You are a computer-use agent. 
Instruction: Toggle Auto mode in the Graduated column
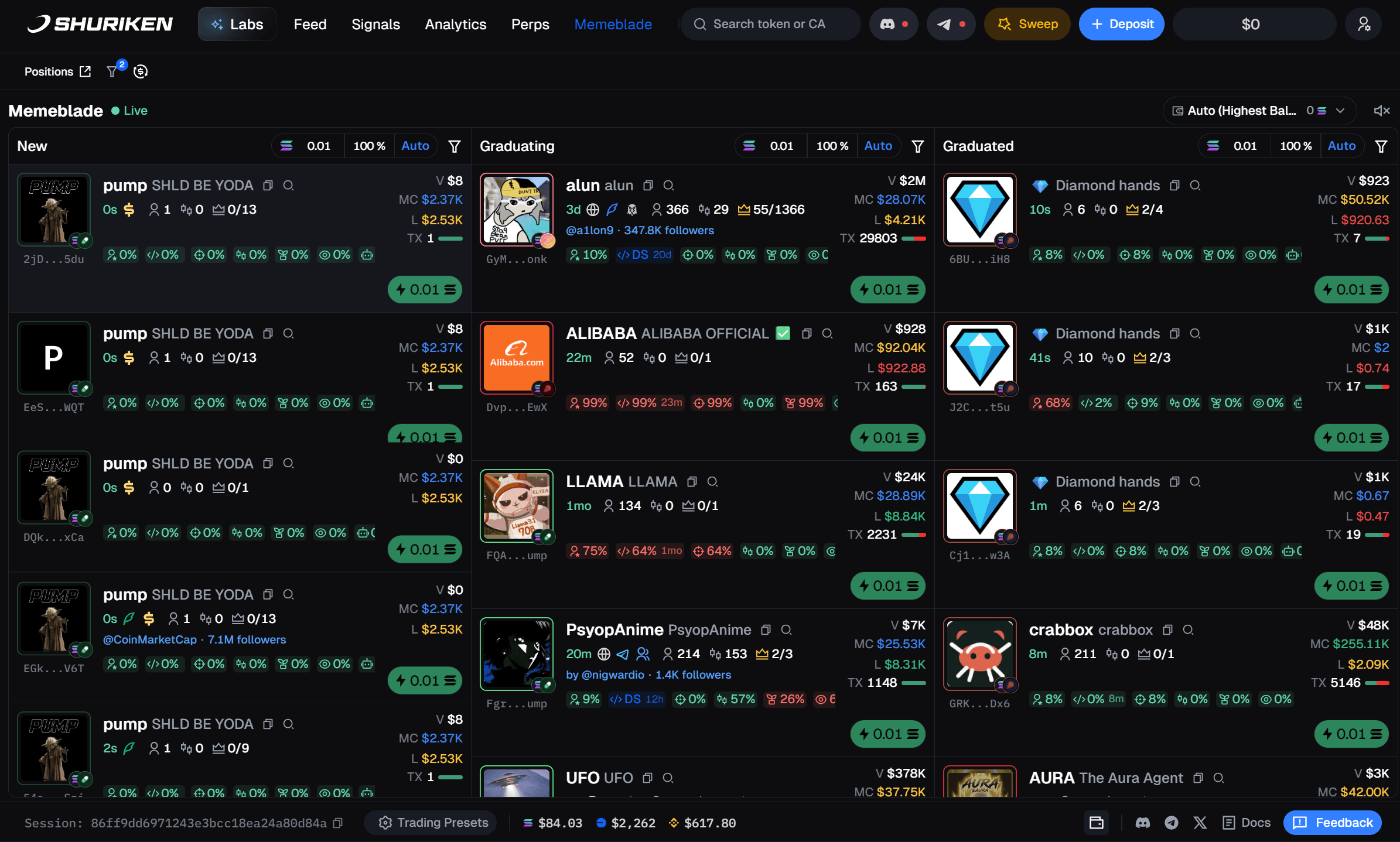pyautogui.click(x=1341, y=146)
